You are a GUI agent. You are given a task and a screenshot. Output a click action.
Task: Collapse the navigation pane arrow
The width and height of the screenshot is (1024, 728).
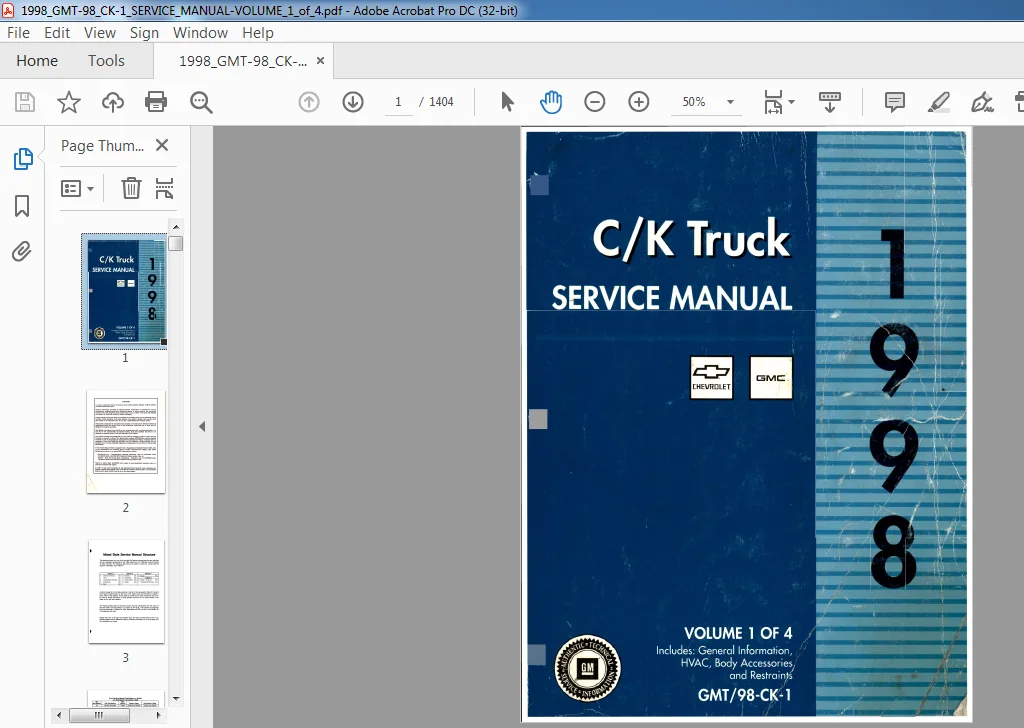coord(202,426)
